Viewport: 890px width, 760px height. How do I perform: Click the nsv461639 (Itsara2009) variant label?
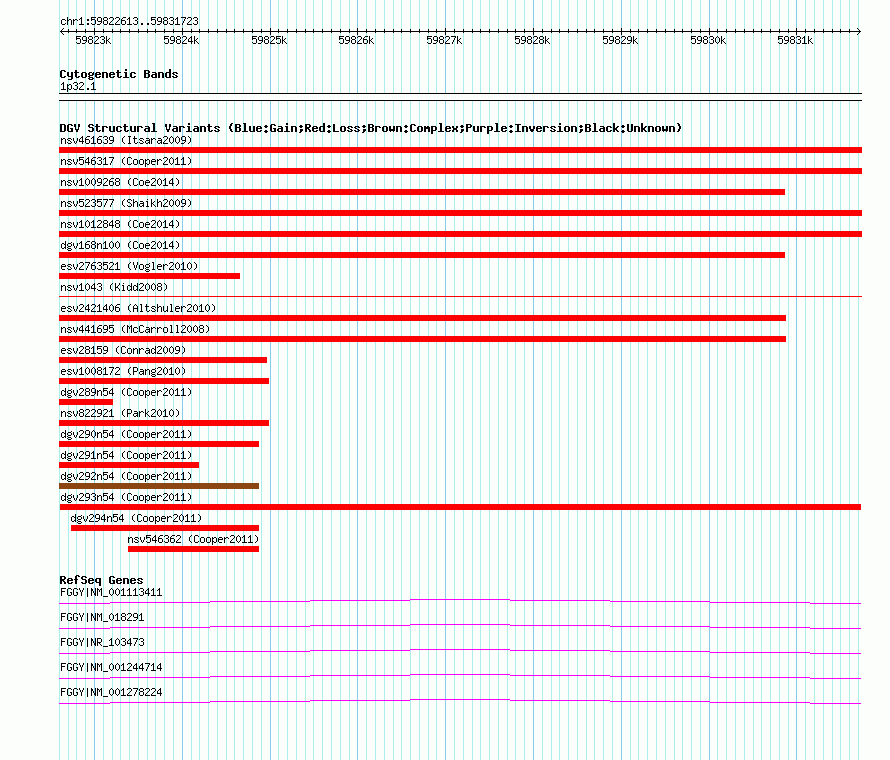126,140
